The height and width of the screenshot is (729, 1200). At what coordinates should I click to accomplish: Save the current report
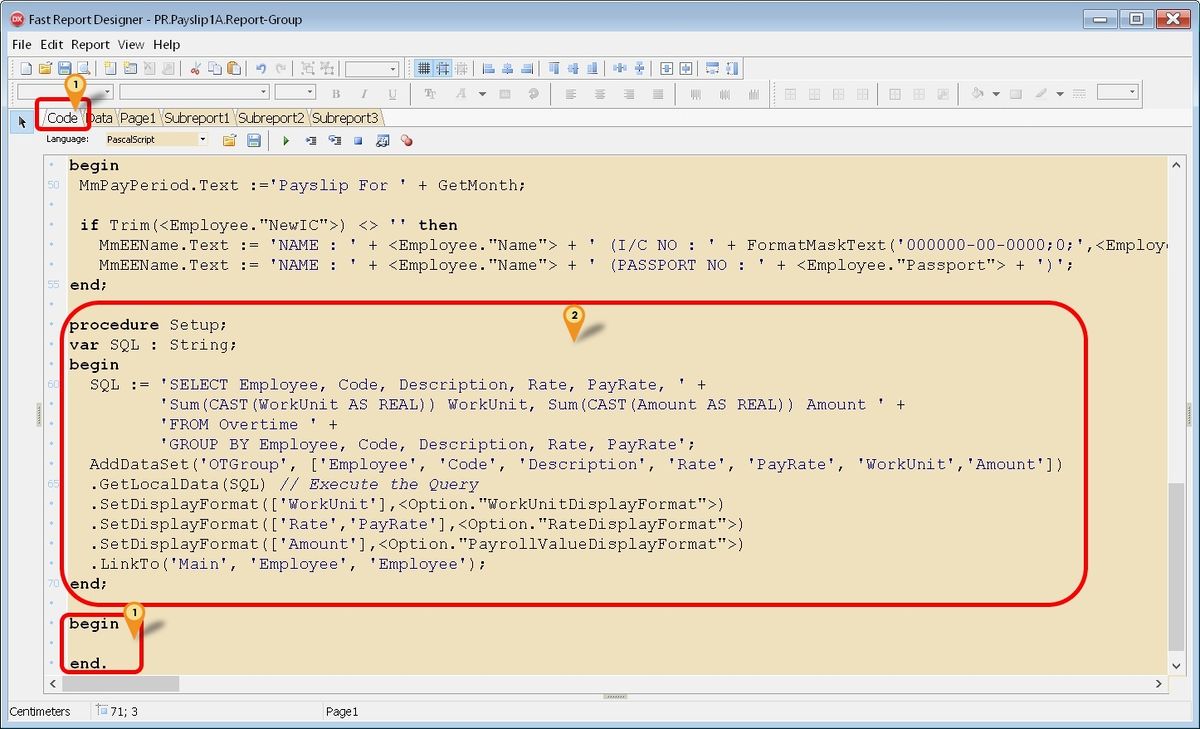point(63,68)
